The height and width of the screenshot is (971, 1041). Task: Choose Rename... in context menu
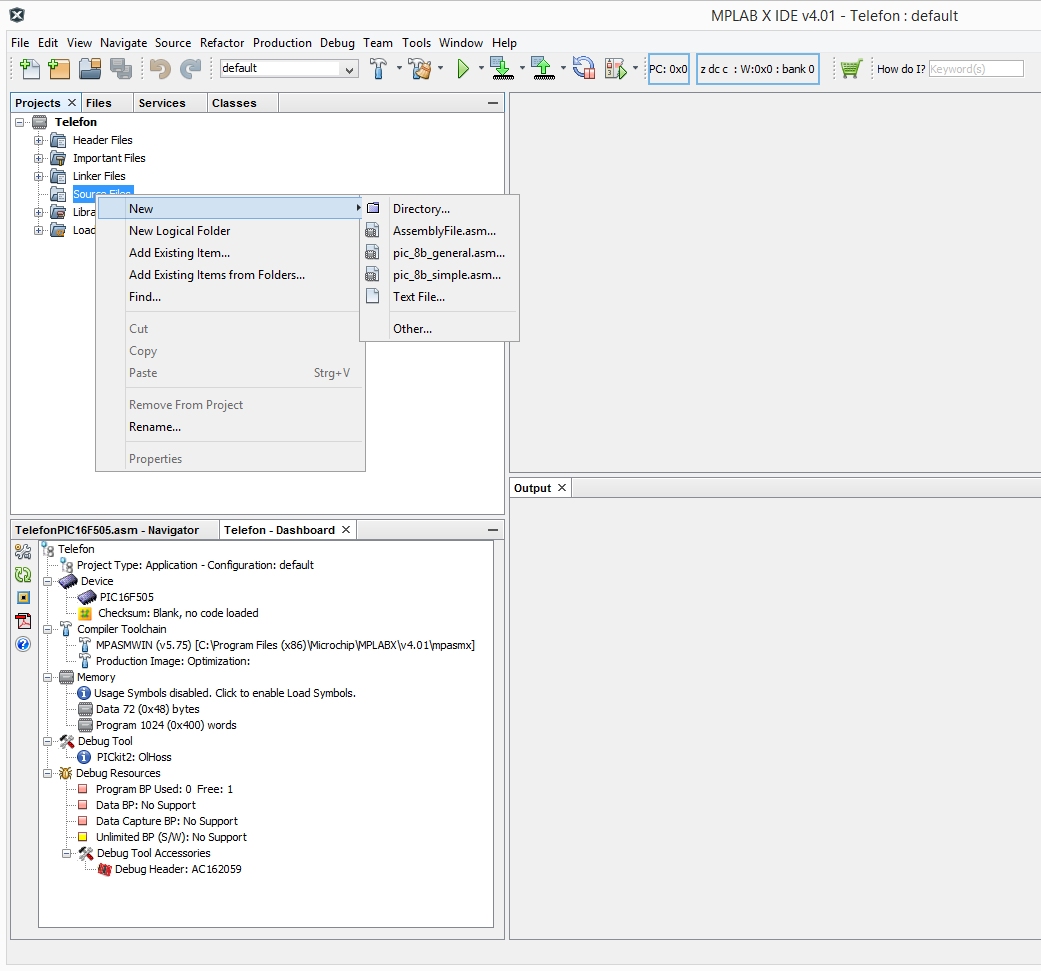(x=230, y=427)
